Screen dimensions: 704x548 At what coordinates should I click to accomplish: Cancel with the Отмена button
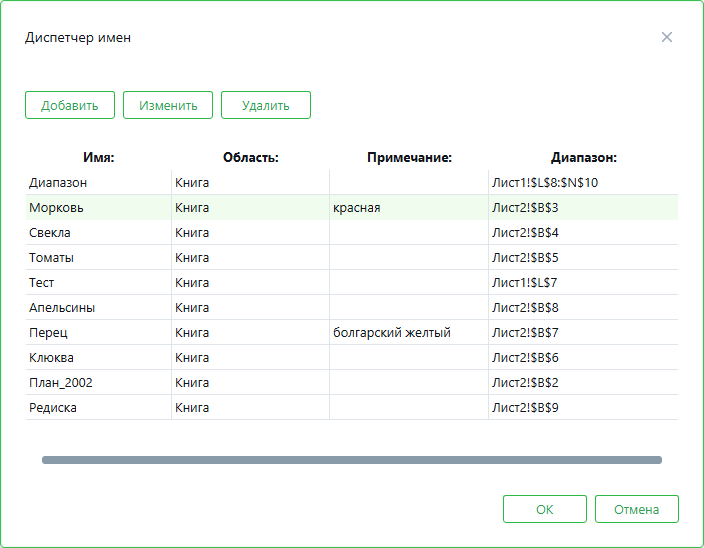[x=636, y=509]
